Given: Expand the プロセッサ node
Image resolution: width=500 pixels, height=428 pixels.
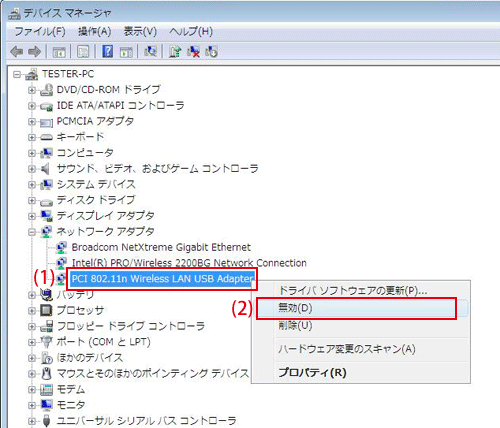Looking at the screenshot, I should pos(32,310).
